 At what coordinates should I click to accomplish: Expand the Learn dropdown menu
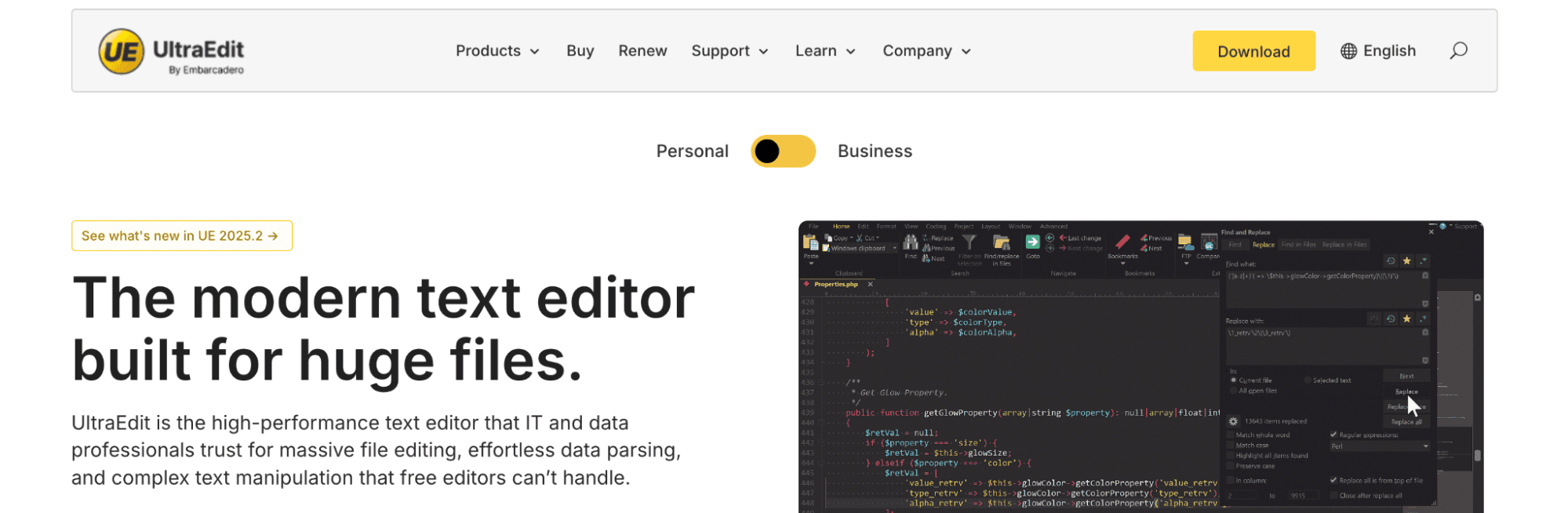(x=825, y=51)
